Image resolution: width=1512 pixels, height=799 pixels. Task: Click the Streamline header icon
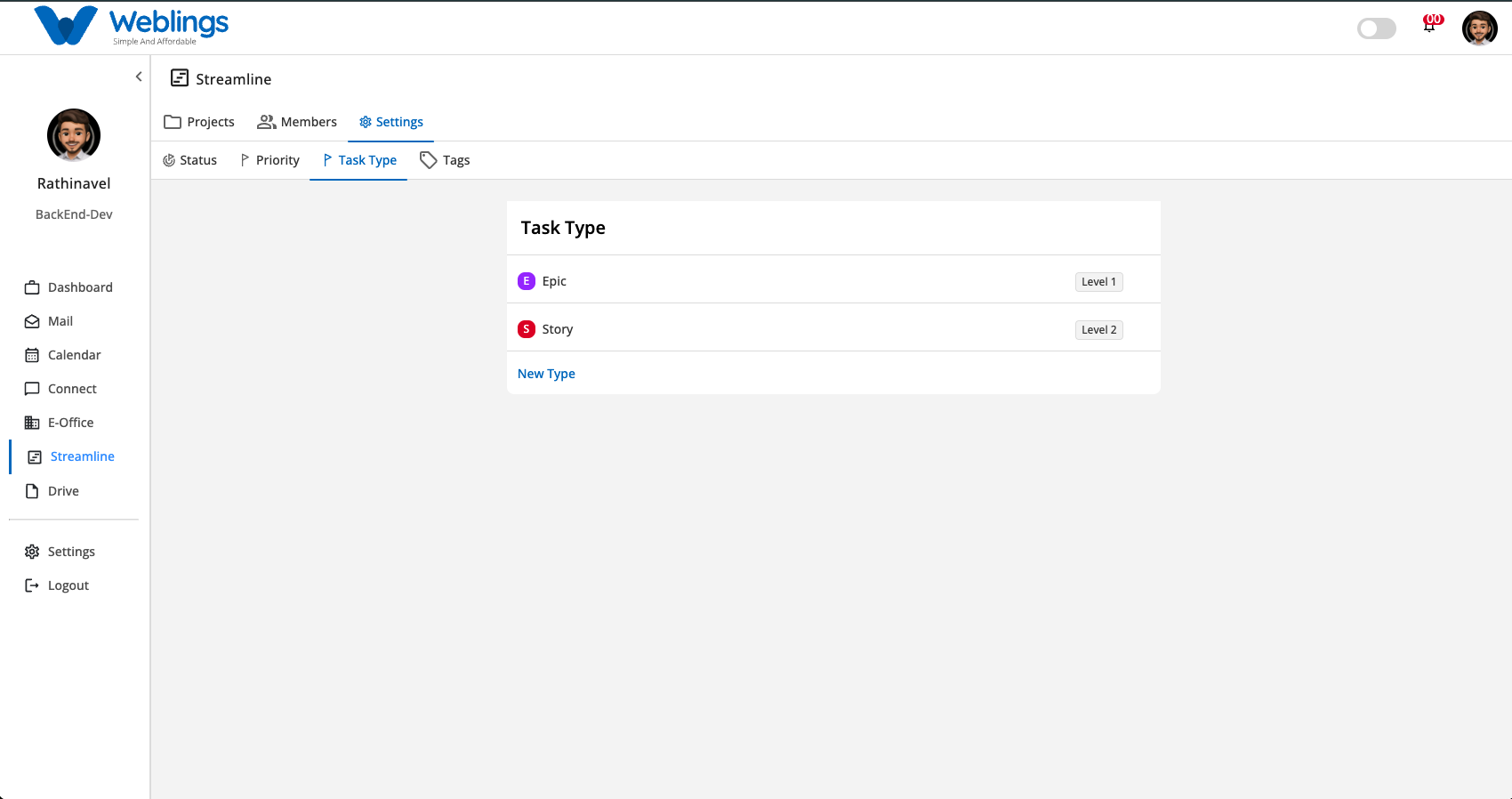(180, 78)
